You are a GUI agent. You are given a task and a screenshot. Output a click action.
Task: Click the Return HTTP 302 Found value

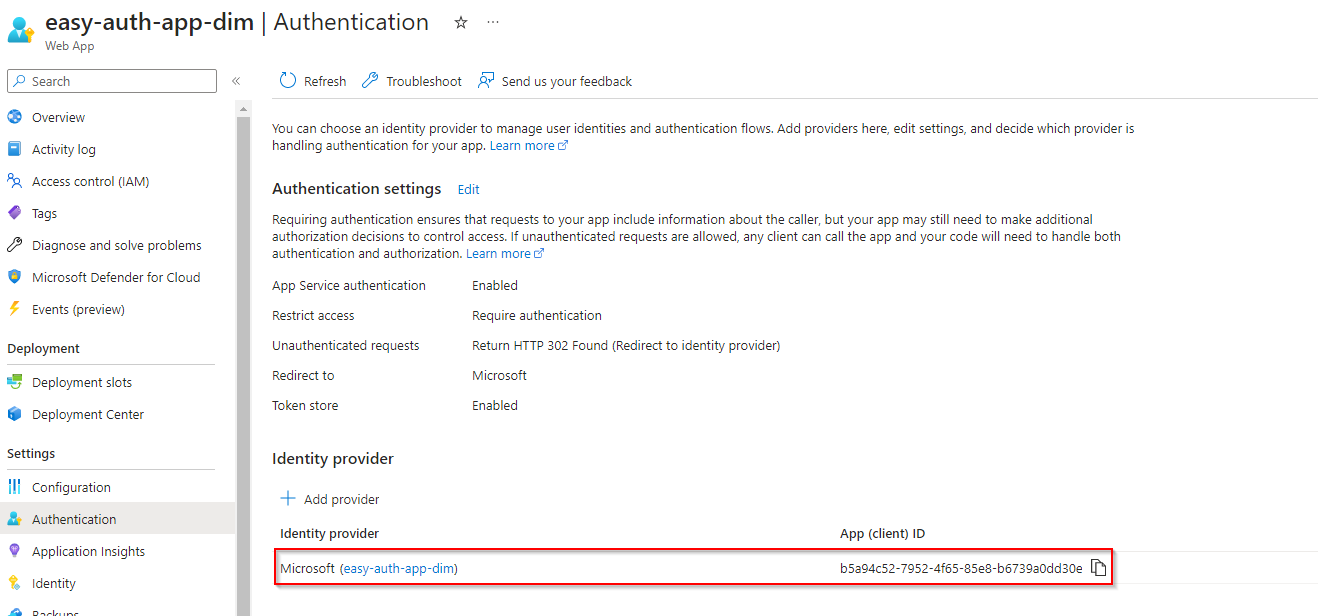point(626,345)
